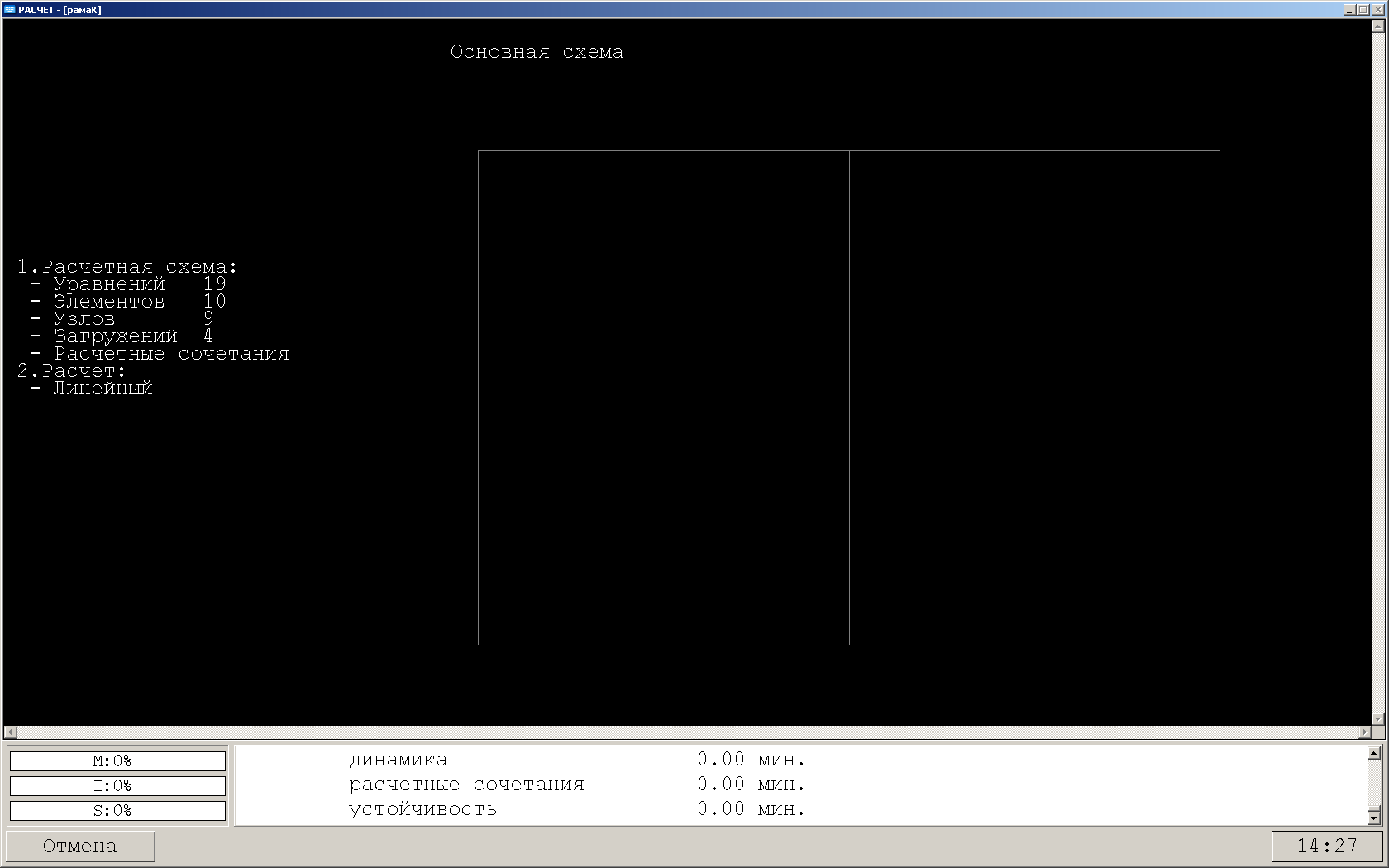Maximize the РАСЧЕТ window

1363,10
